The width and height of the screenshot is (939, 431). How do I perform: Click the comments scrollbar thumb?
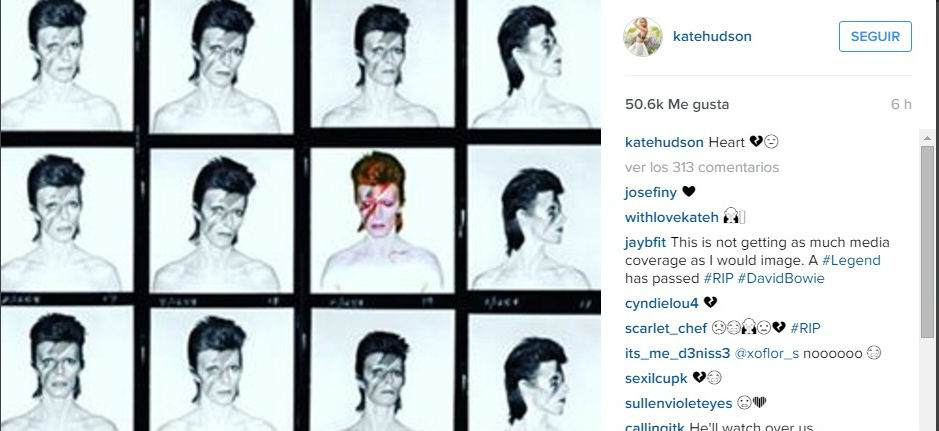pos(928,242)
